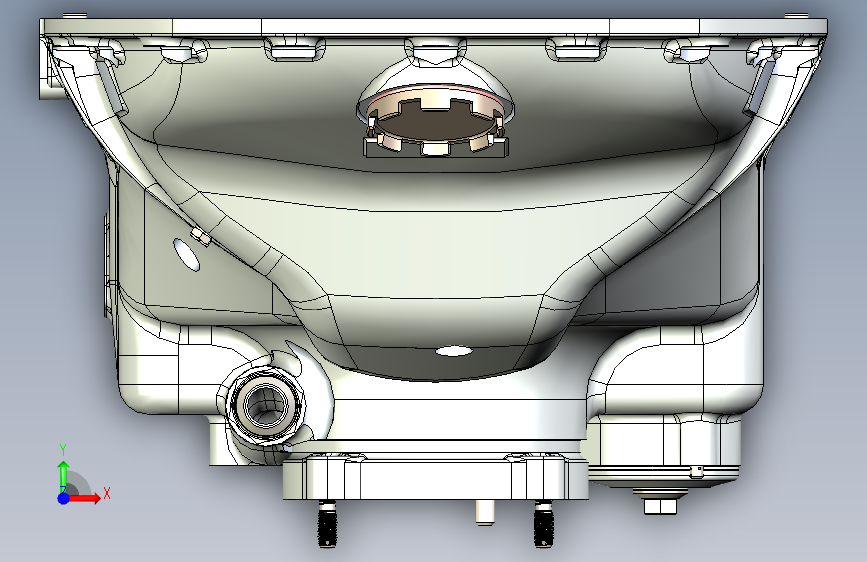Select the oval hole at the bowl bottom
Image resolution: width=867 pixels, height=562 pixels.
454,351
